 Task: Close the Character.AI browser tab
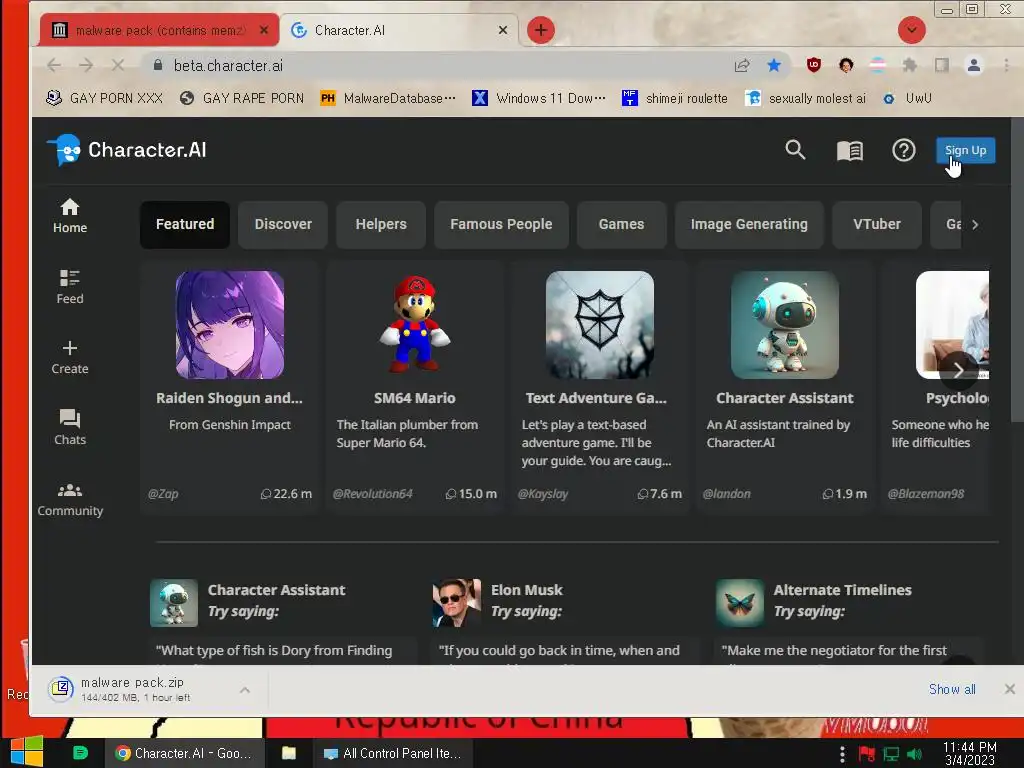tap(503, 30)
